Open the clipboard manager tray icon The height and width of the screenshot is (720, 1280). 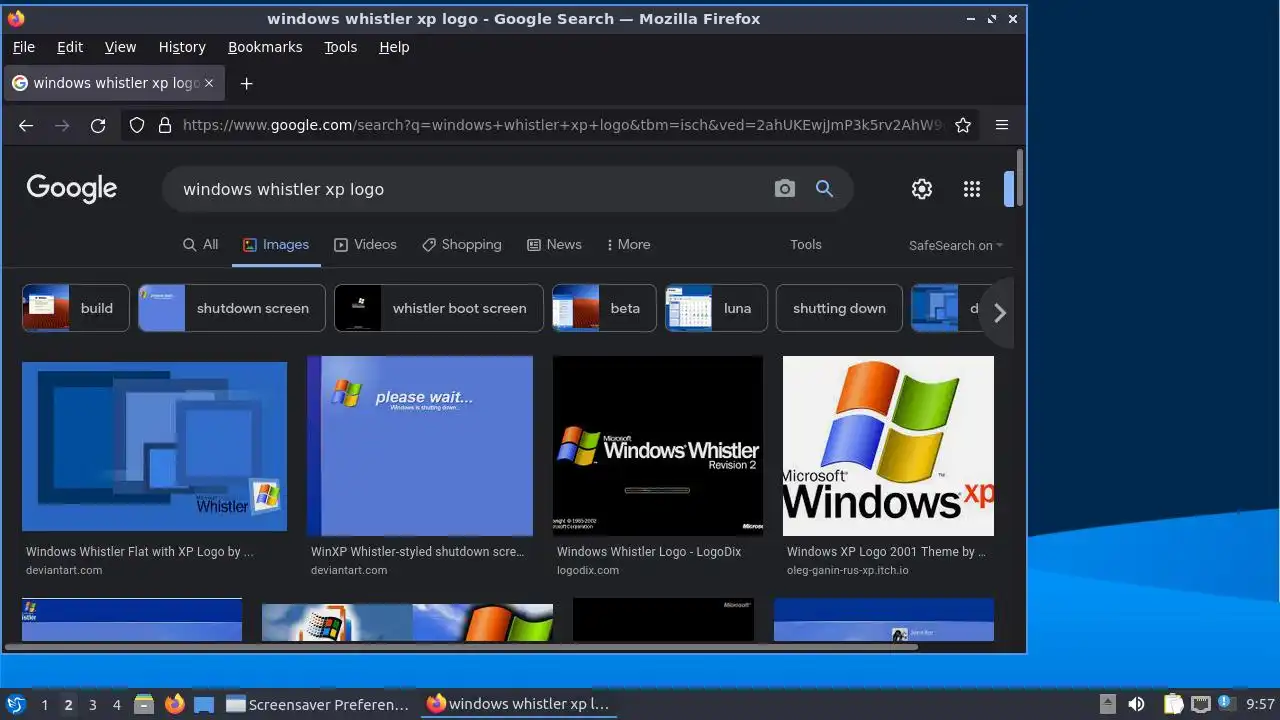(x=1173, y=704)
